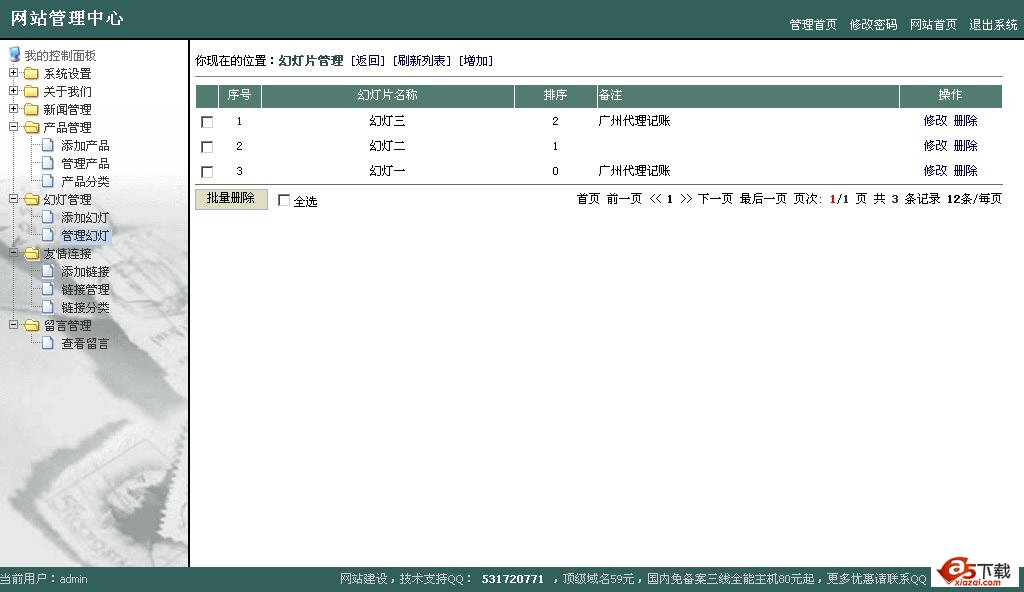Expand the 系统设置 tree node
1024x592 pixels.
point(13,73)
